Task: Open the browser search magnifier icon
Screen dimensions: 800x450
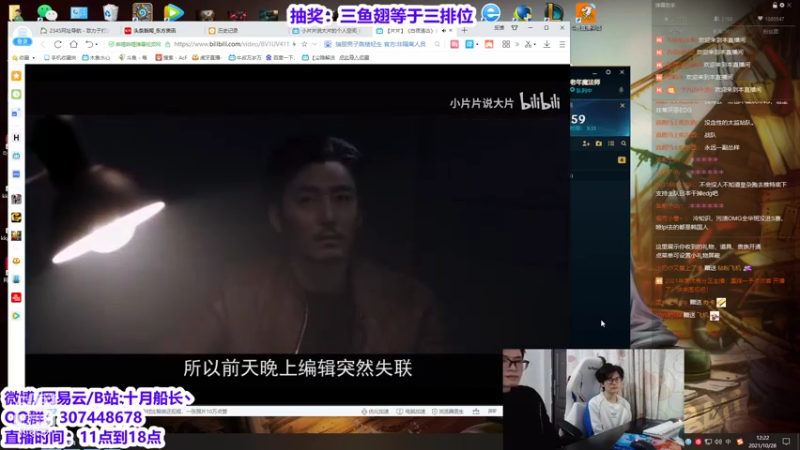Action: tap(437, 44)
